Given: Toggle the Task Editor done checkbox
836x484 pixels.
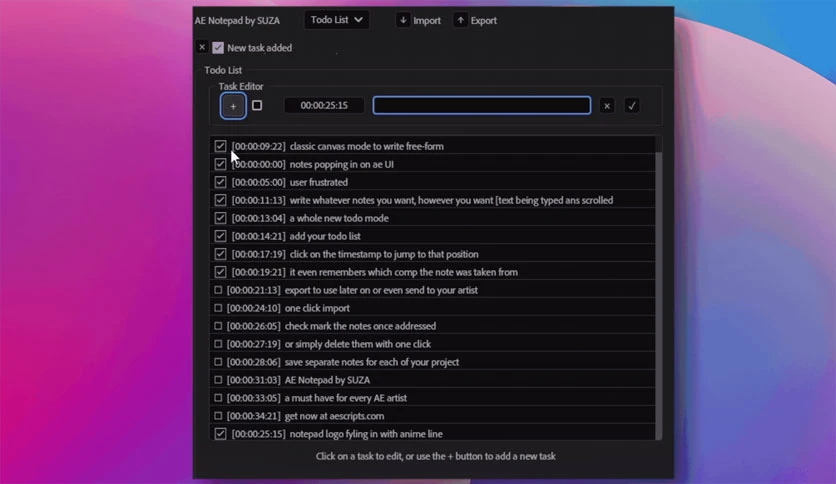Looking at the screenshot, I should pos(257,105).
